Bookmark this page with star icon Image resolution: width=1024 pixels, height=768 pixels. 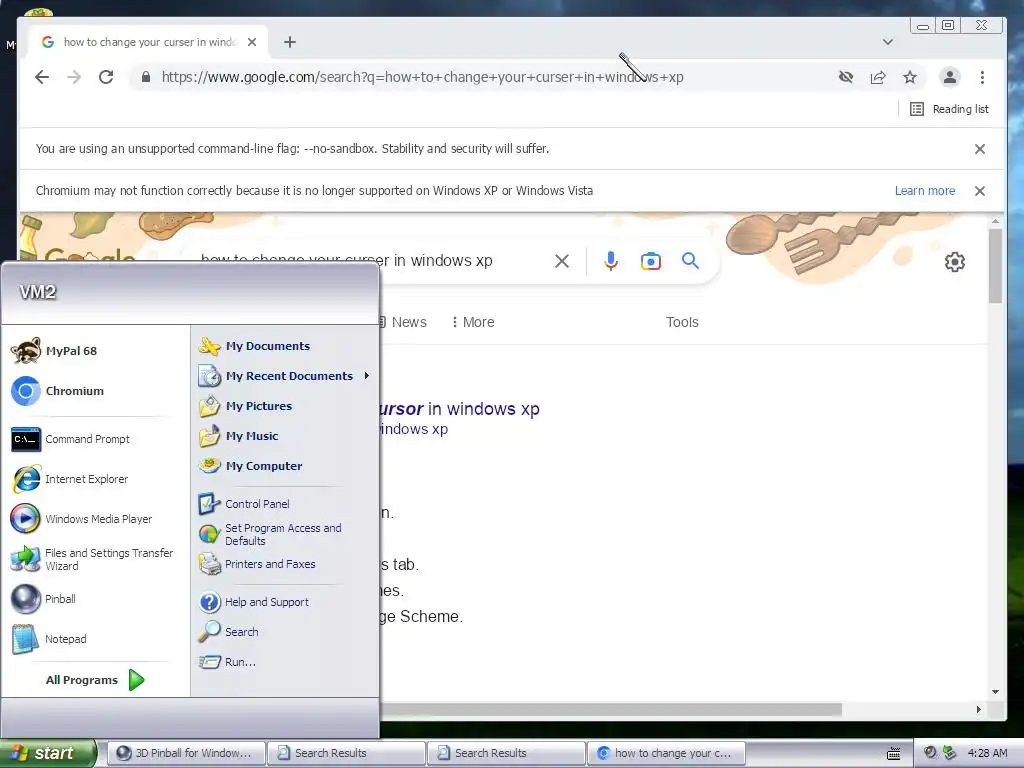click(910, 77)
